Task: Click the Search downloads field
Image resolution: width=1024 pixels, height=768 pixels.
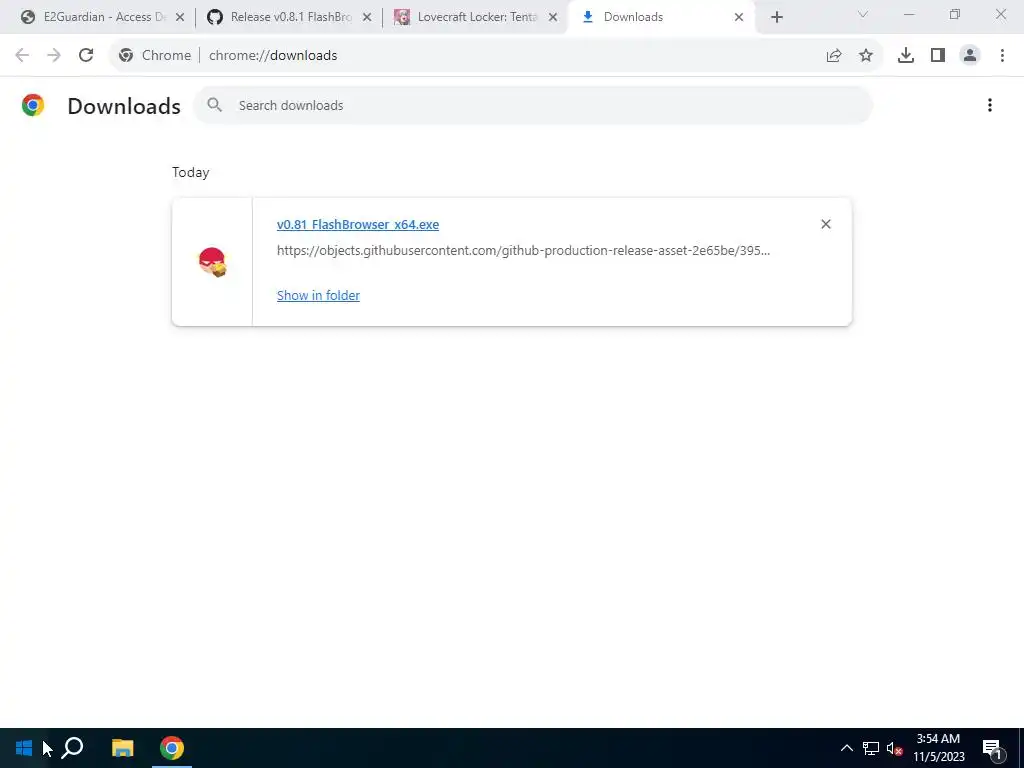Action: 533,105
